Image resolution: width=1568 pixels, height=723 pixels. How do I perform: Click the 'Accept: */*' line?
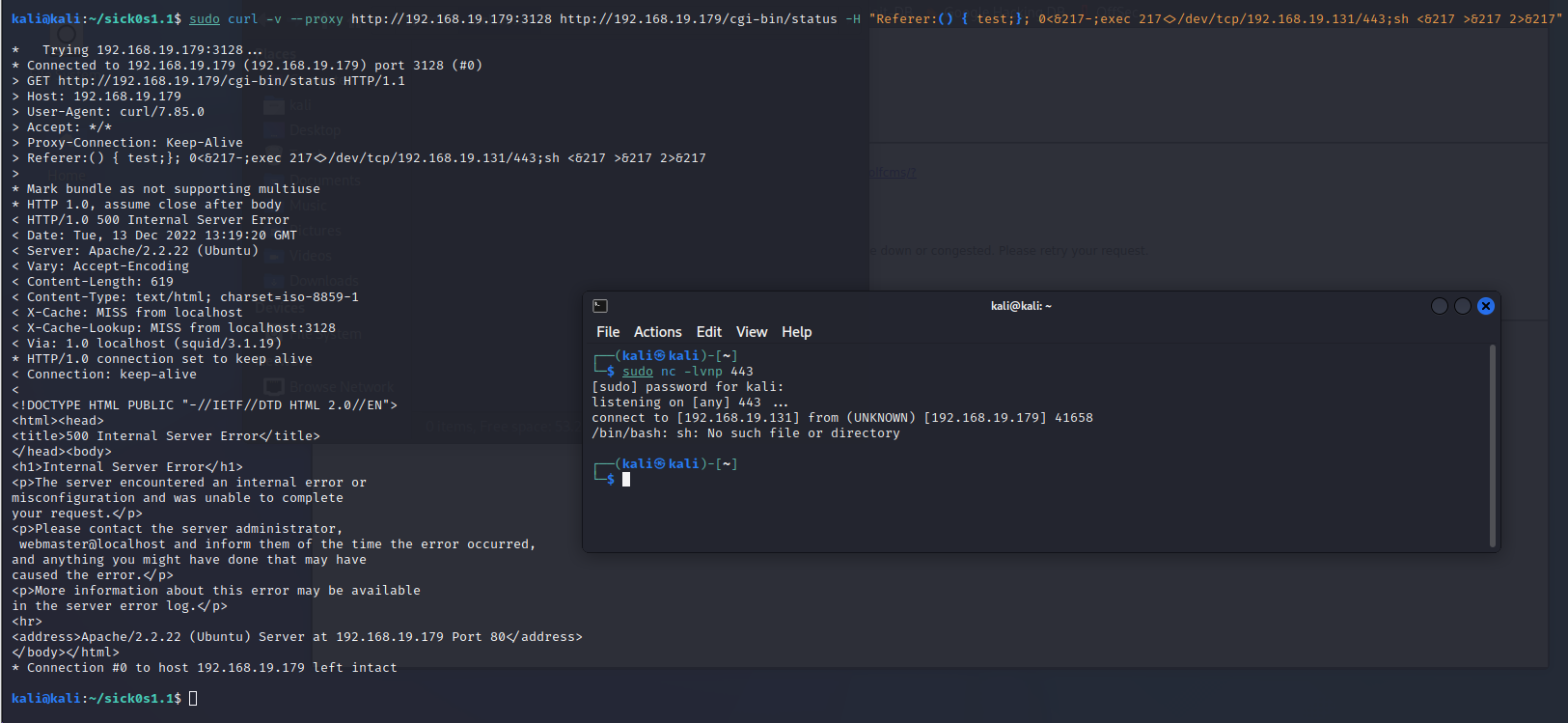click(x=62, y=126)
